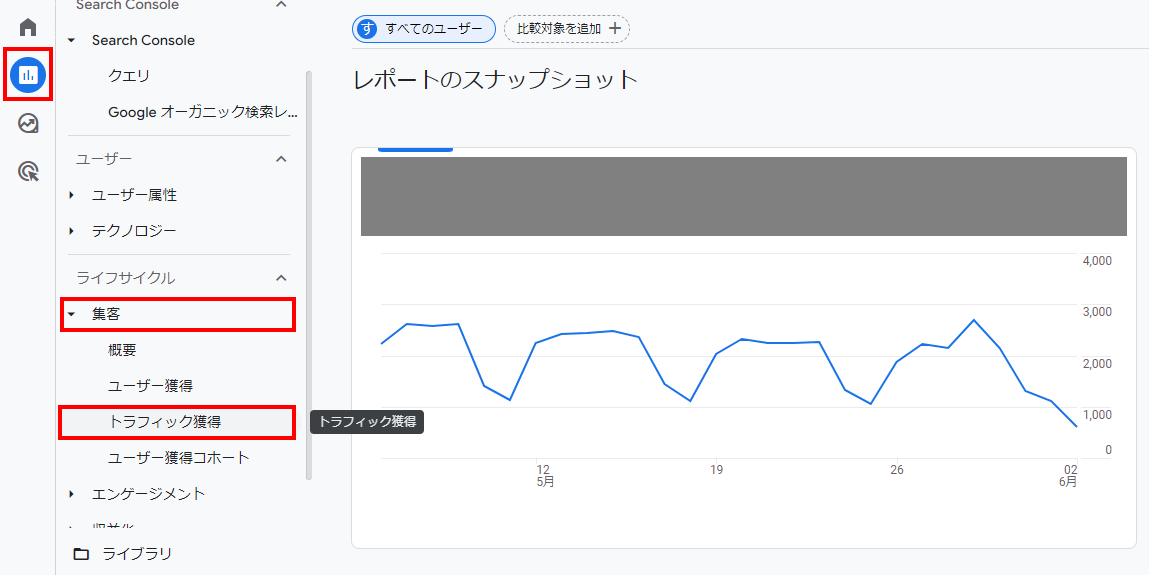Screen dimensions: 1149x575
Task: Collapse the ライフサイクル section chevron
Action: click(x=281, y=278)
